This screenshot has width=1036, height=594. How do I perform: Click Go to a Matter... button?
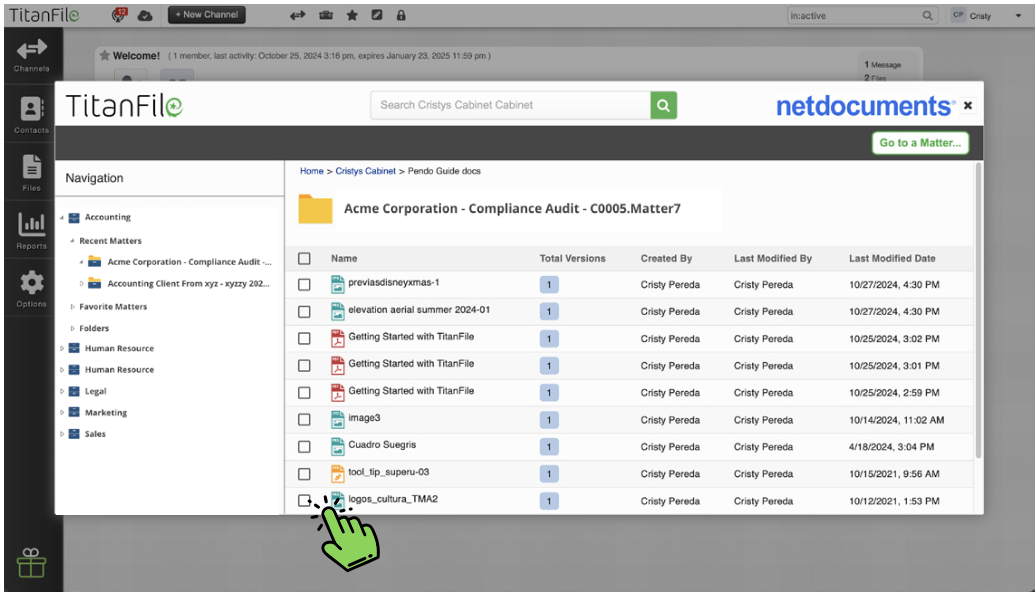tap(920, 143)
